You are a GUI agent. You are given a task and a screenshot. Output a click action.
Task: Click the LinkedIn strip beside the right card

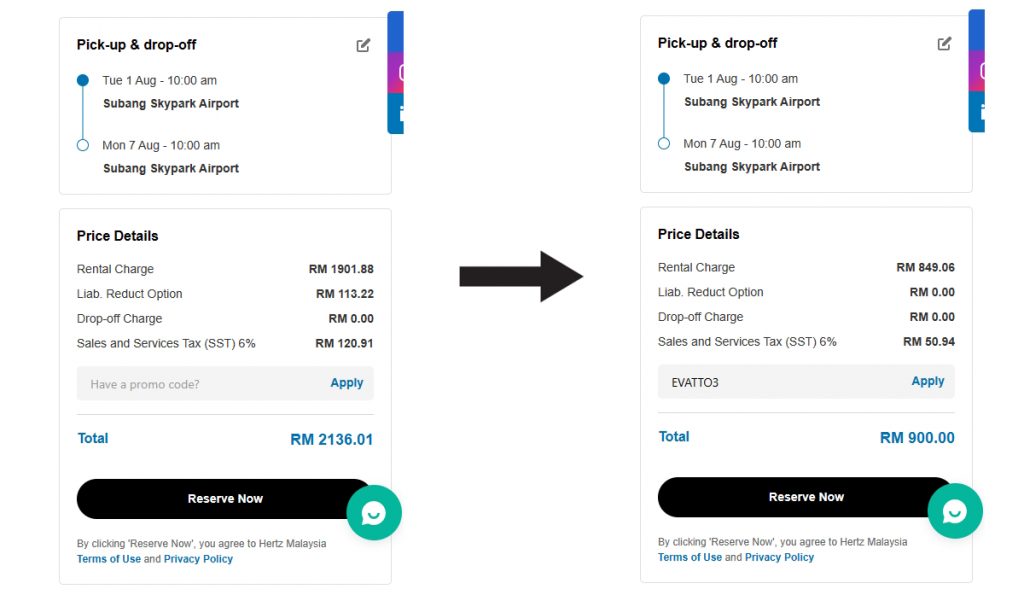point(977,113)
